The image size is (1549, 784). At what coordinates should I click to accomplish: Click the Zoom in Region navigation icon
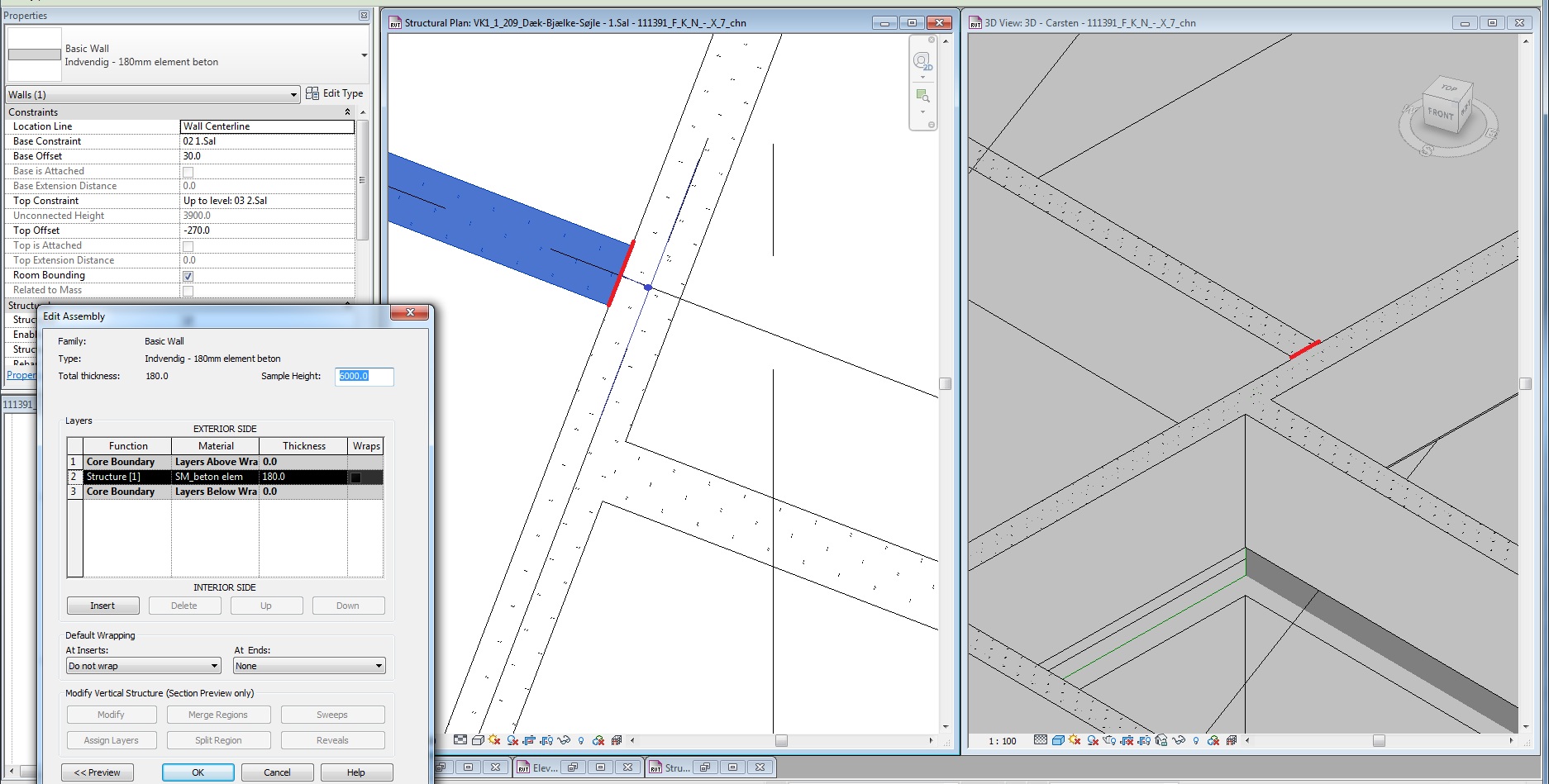click(x=922, y=96)
